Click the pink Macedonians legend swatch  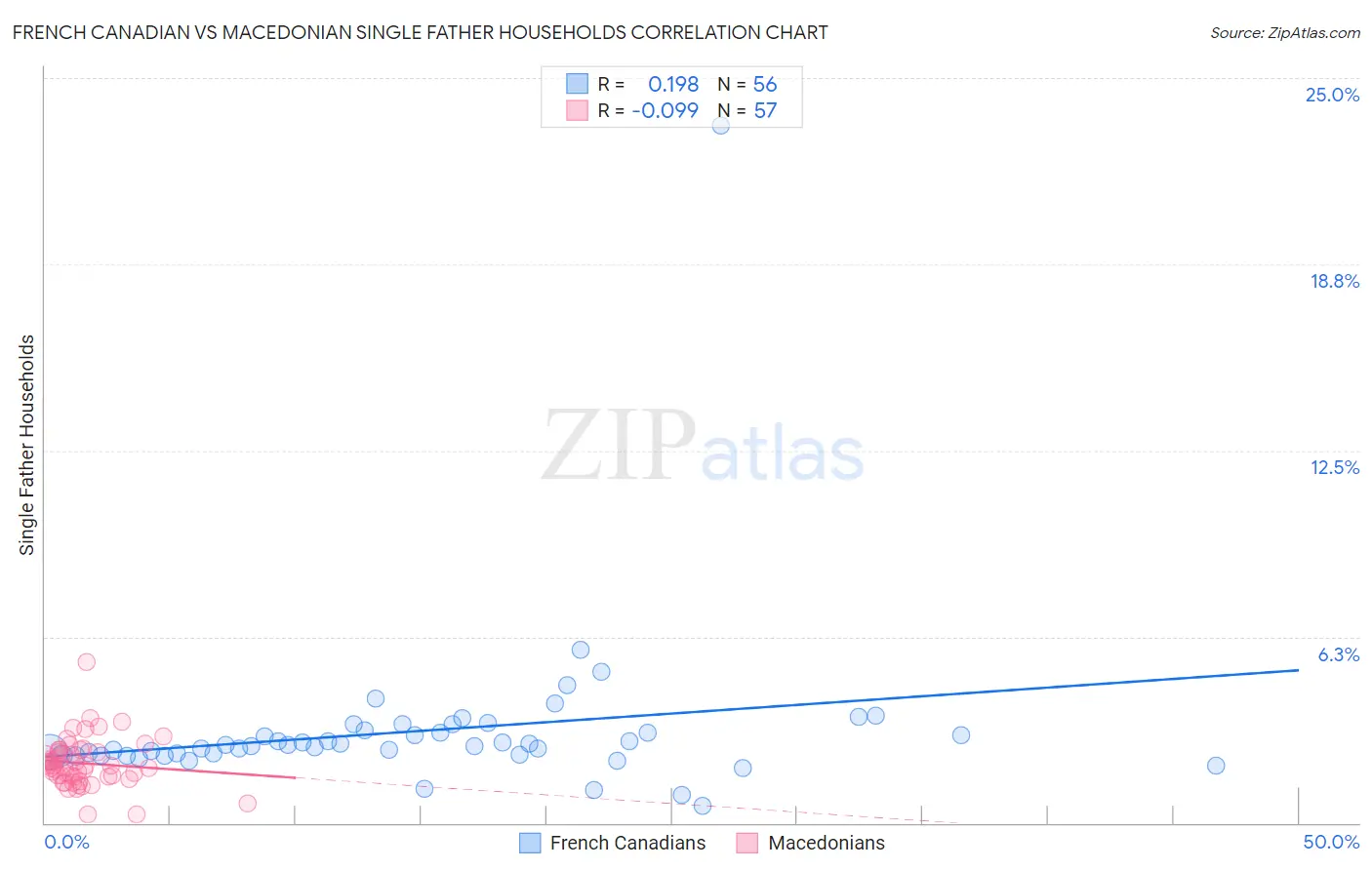coord(747,843)
